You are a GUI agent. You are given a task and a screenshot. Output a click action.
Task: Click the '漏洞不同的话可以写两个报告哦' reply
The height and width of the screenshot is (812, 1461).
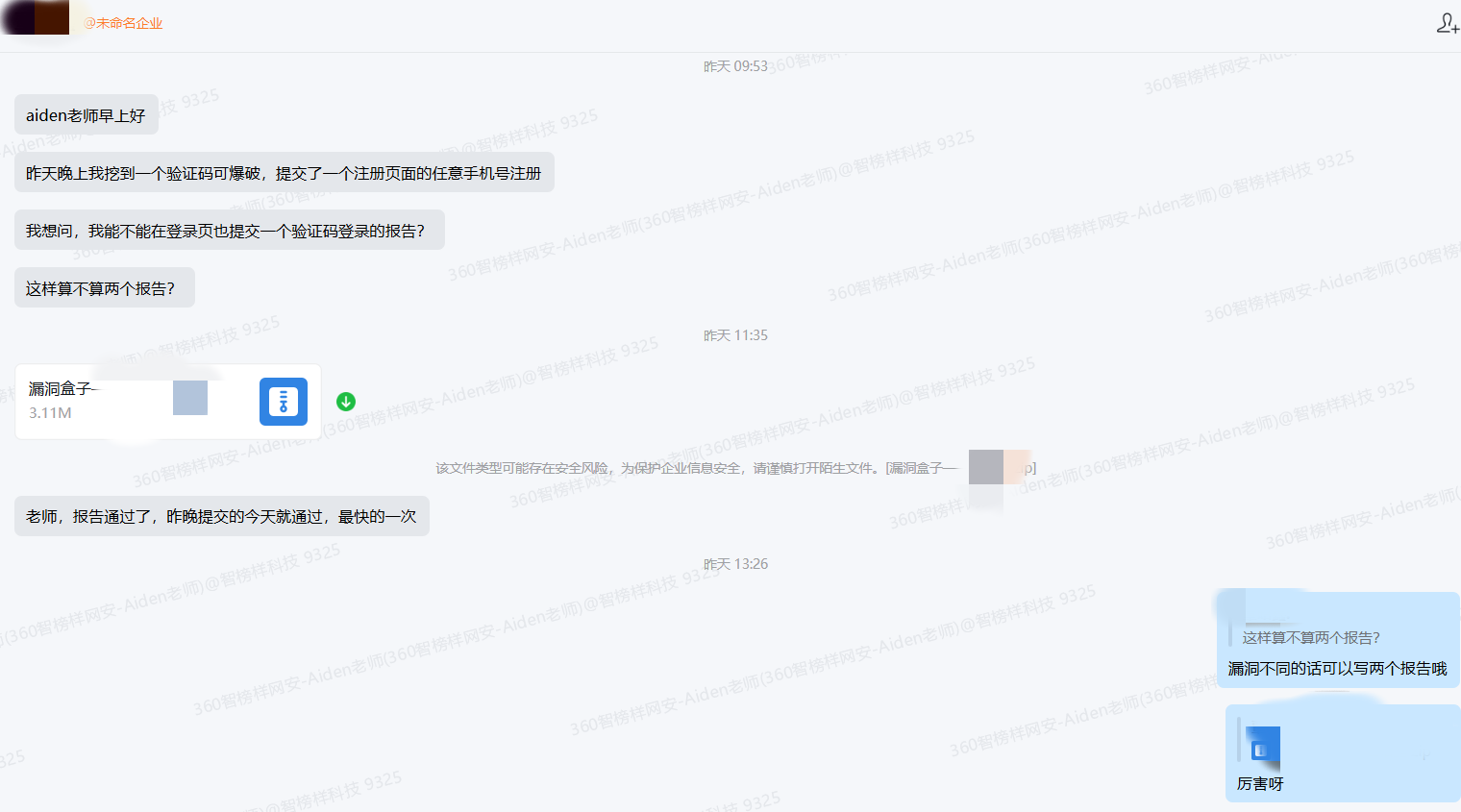(1337, 669)
